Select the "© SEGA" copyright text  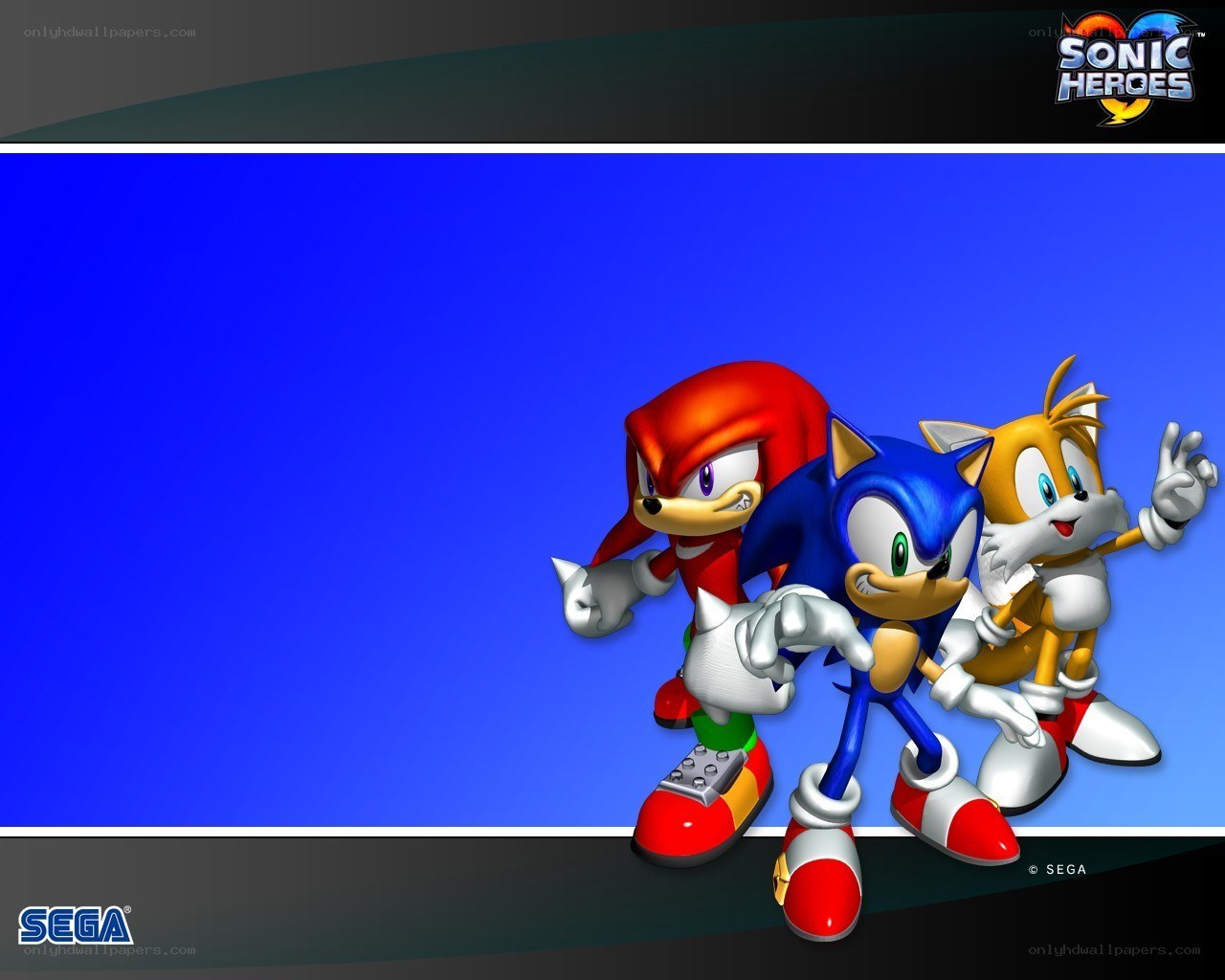click(1058, 869)
